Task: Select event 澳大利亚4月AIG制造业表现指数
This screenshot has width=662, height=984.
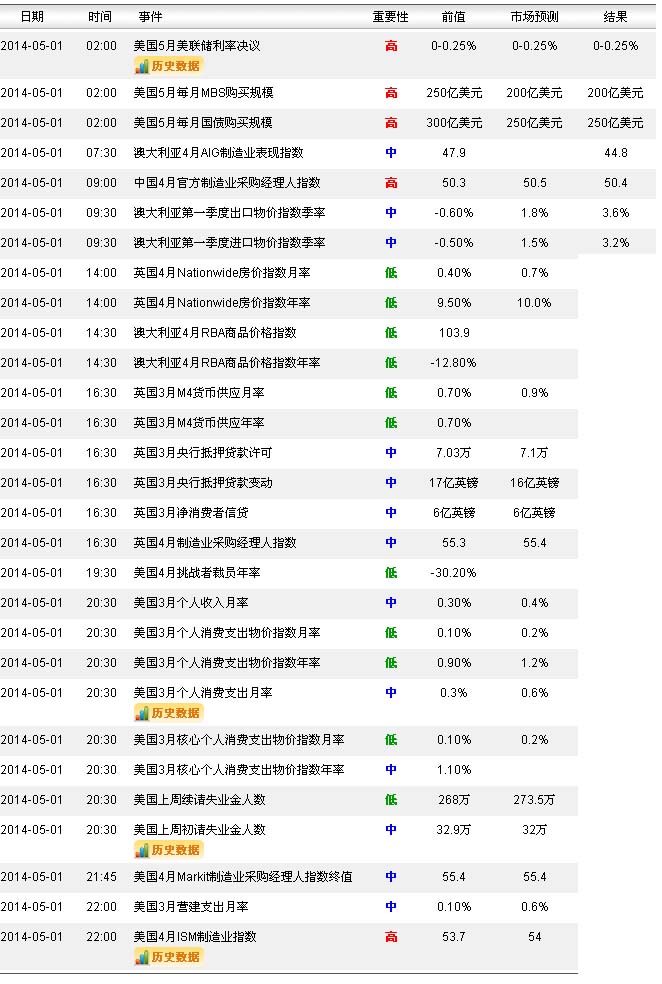Action: click(x=218, y=152)
